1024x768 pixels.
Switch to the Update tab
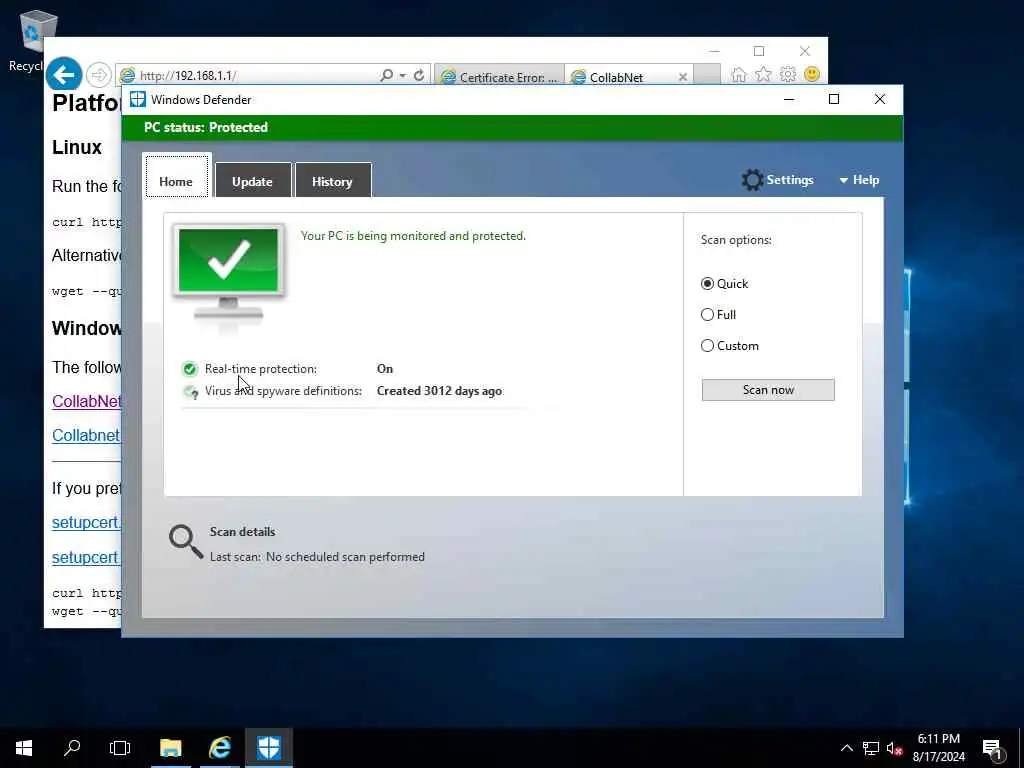click(252, 181)
